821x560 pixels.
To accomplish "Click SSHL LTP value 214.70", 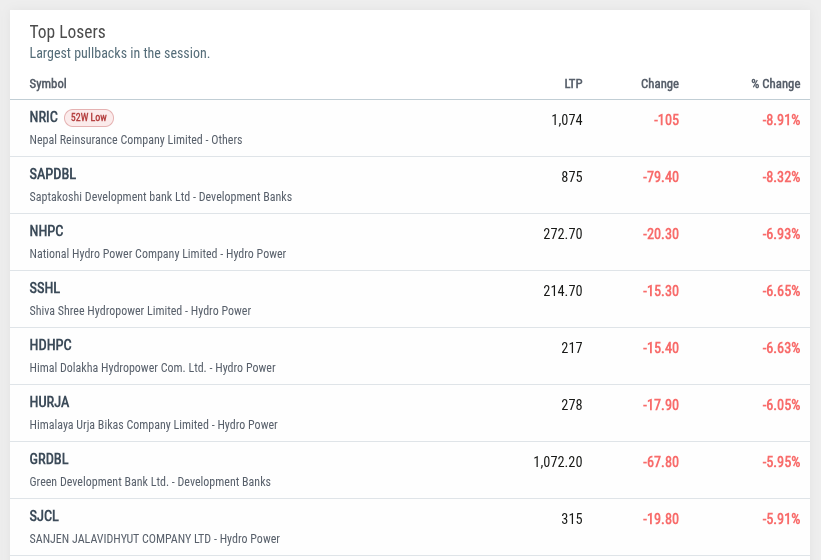I will tap(562, 291).
